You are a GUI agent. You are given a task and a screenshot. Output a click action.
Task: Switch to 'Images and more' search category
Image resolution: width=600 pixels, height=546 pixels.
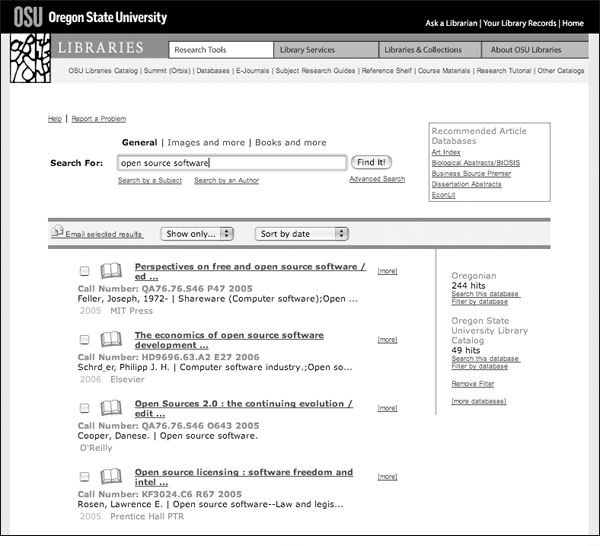(206, 143)
